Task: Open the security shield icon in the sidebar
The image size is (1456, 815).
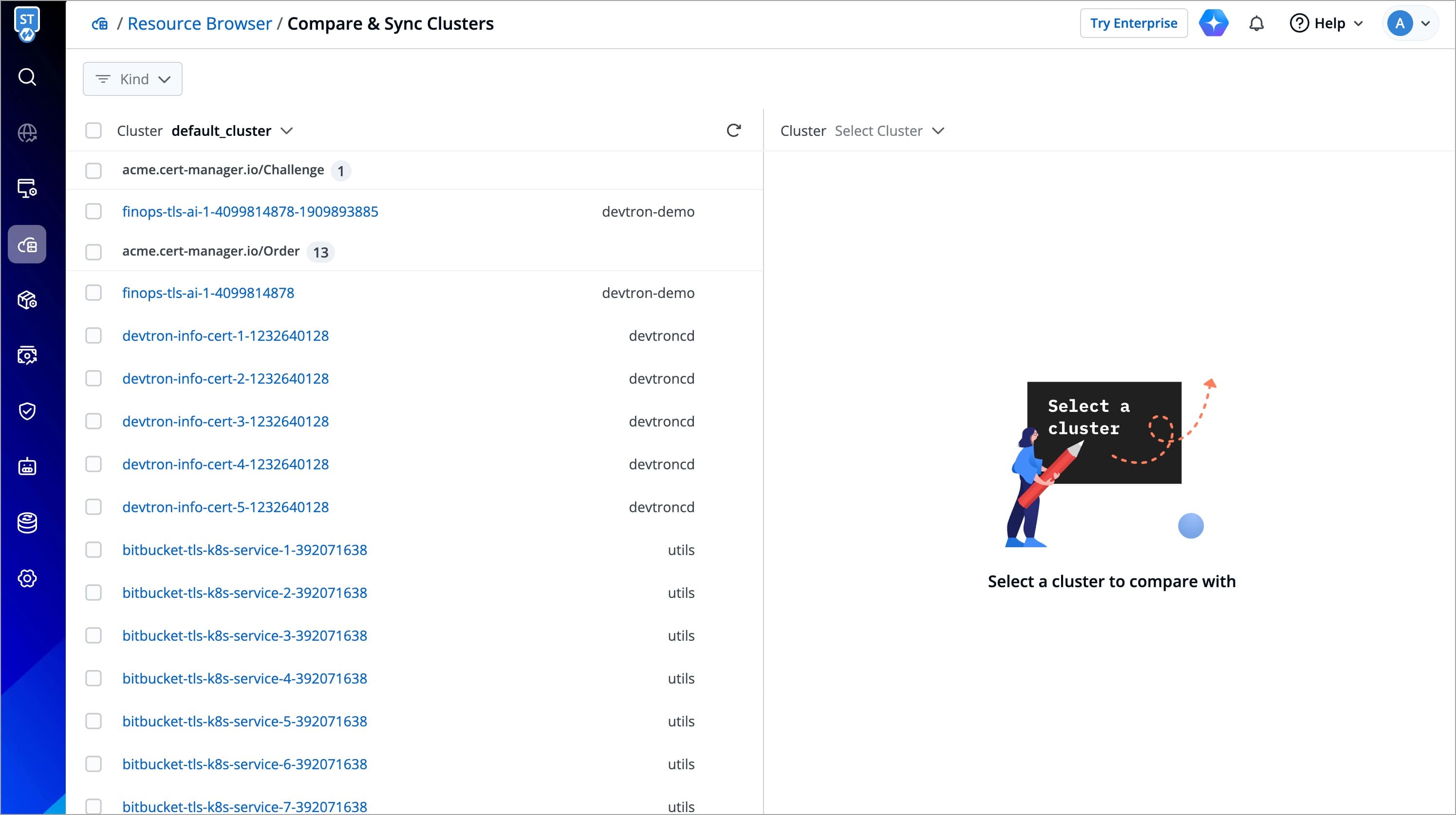Action: [27, 411]
